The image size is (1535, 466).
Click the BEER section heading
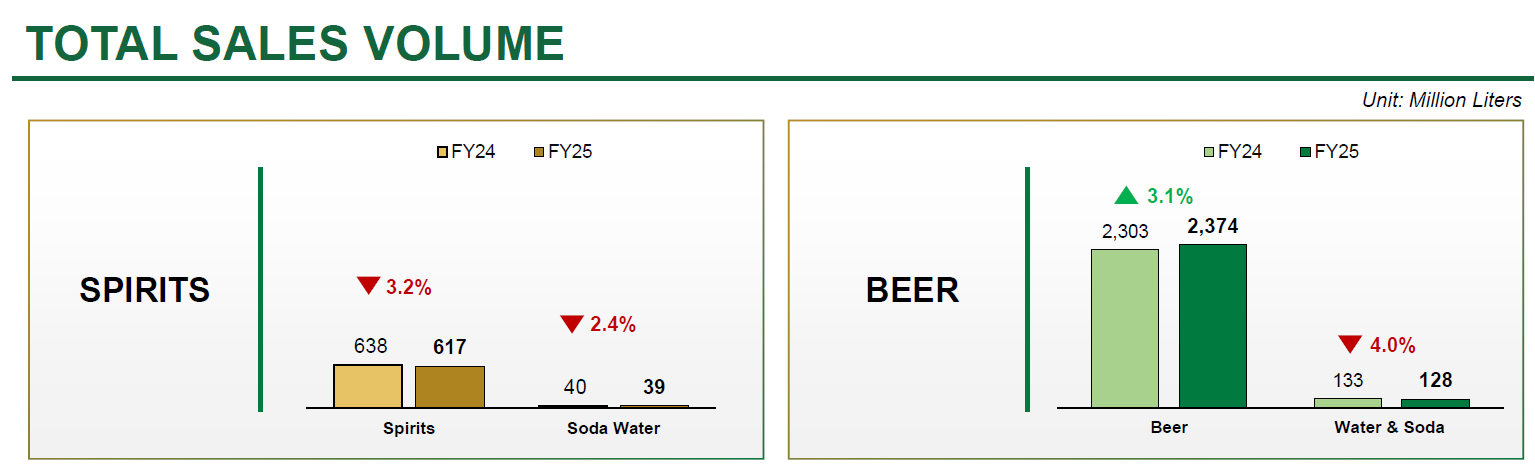point(912,290)
